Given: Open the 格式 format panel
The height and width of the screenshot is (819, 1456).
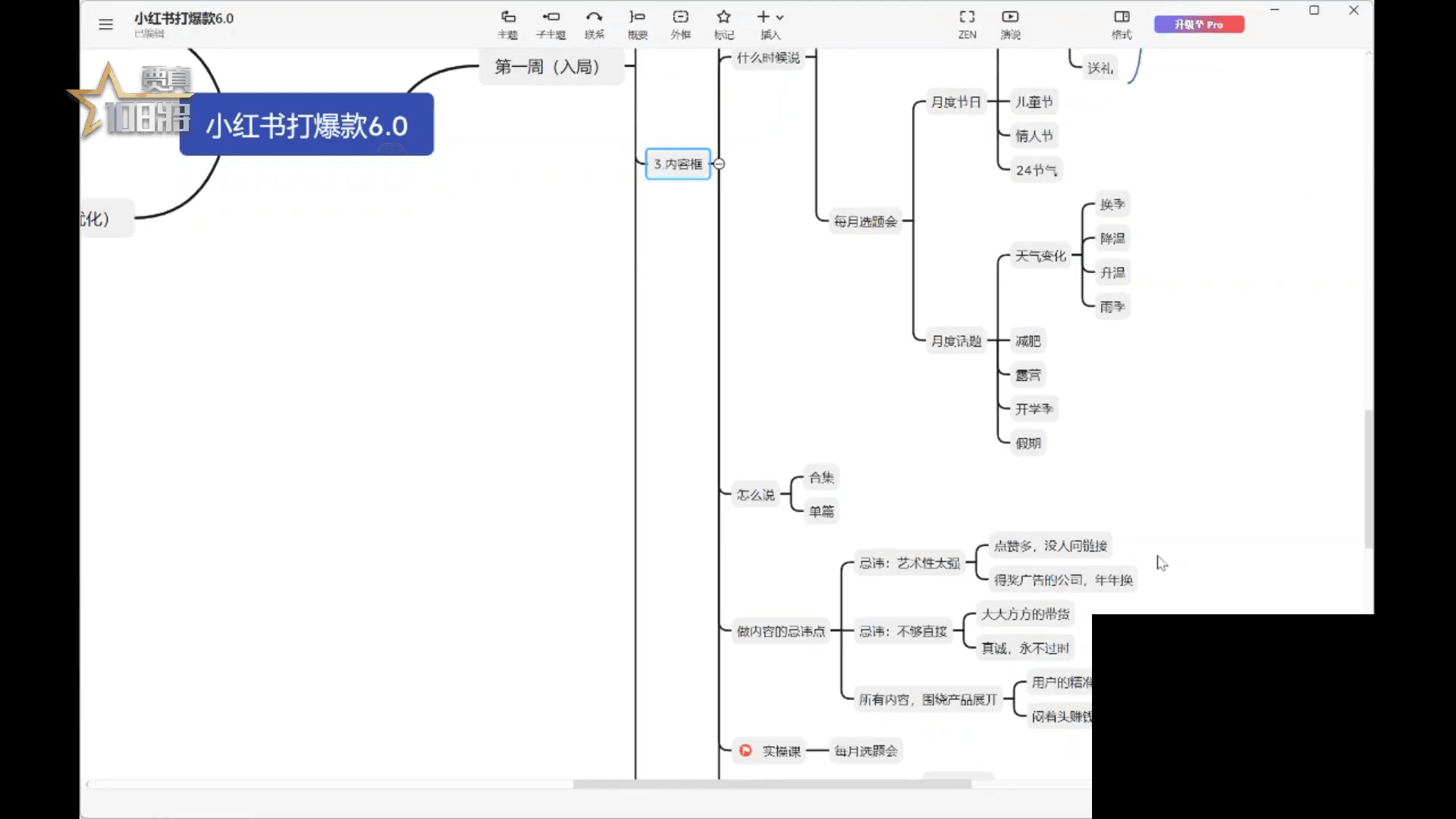Looking at the screenshot, I should coord(1122,24).
